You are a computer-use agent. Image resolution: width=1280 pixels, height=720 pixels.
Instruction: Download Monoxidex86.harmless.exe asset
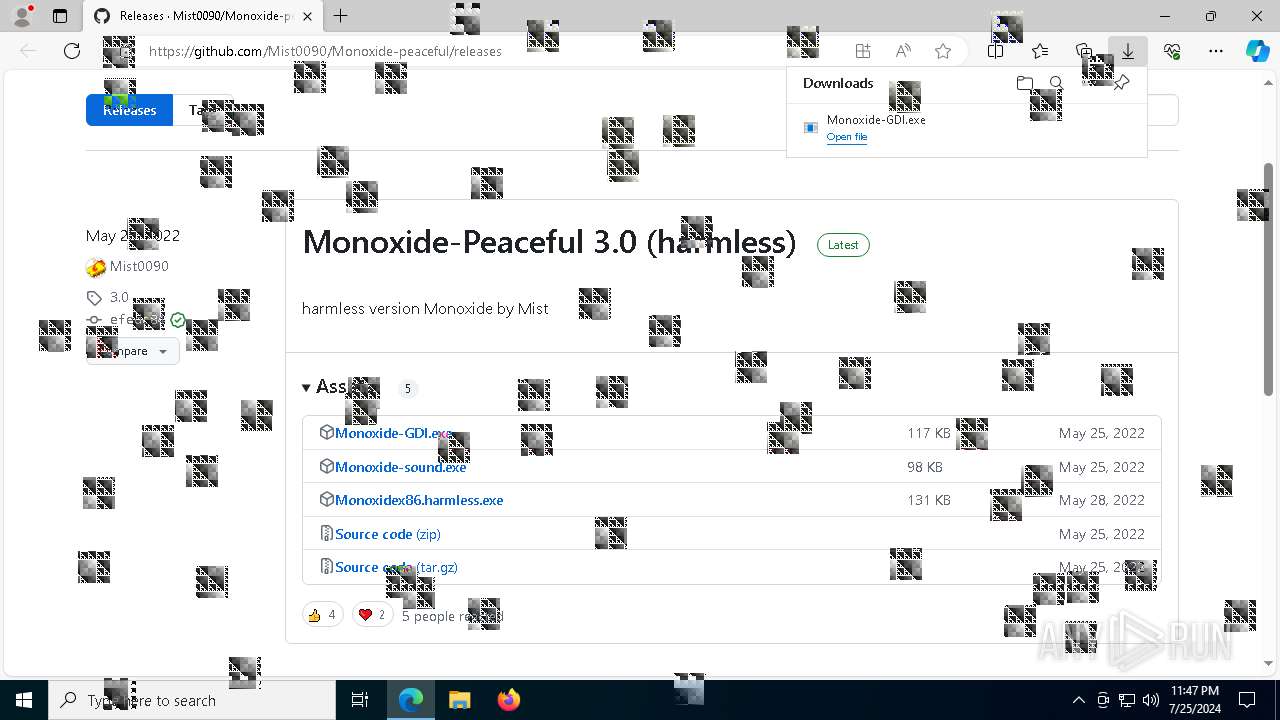[x=419, y=500]
